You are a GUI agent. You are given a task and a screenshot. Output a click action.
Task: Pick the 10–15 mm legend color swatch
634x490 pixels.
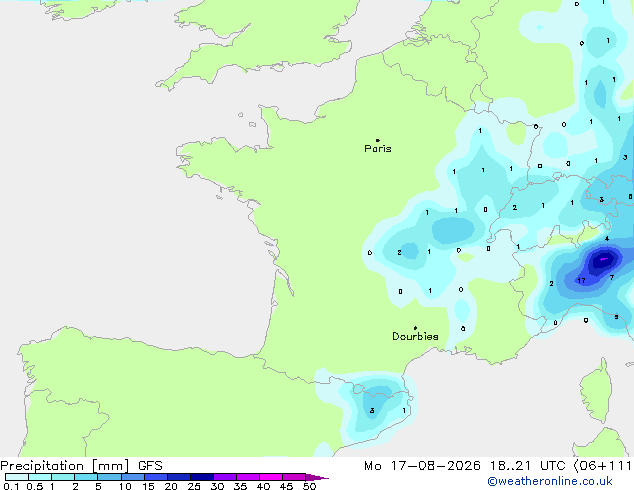[132, 477]
